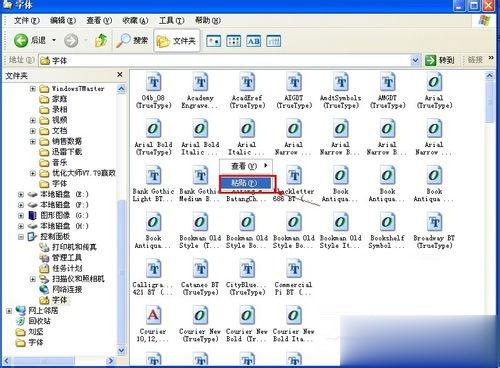The width and height of the screenshot is (500, 368).
Task: Collapse the 控制面板 tree node
Action: 21,237
